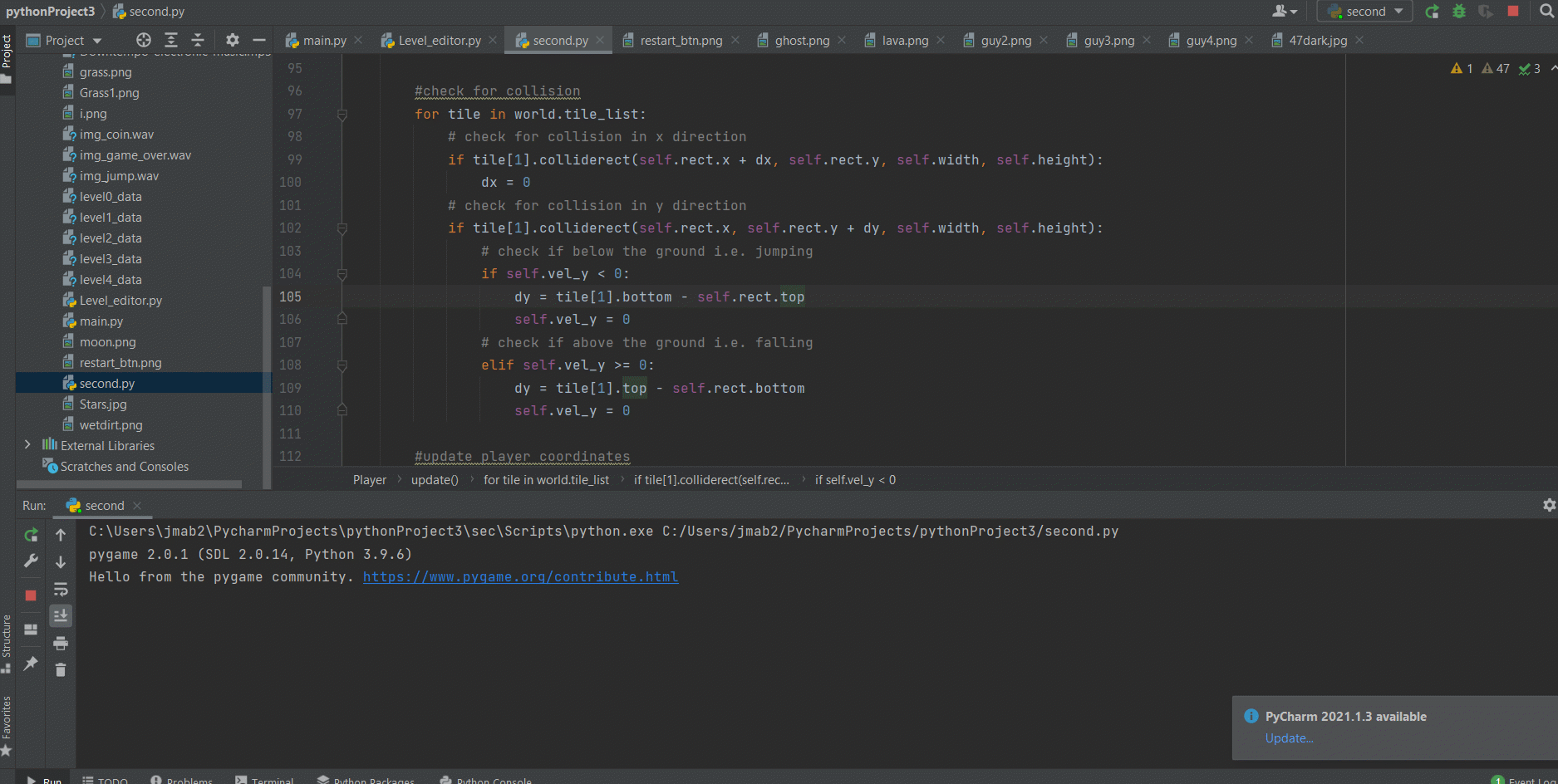
Task: Rerun the second configuration from top toolbar
Action: click(1433, 12)
